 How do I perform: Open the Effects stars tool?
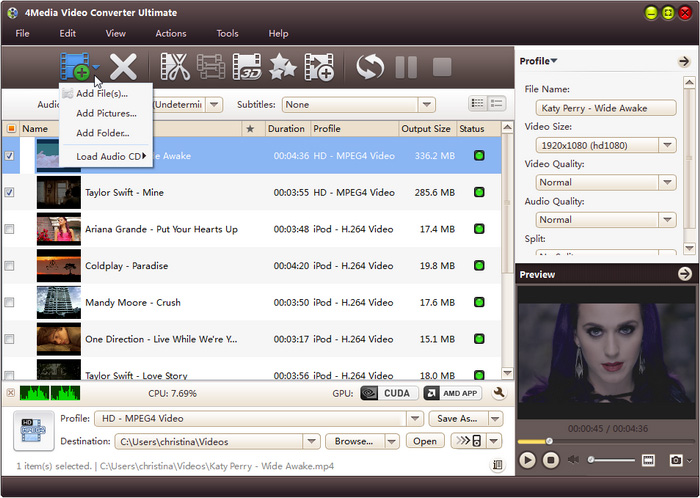(x=283, y=67)
